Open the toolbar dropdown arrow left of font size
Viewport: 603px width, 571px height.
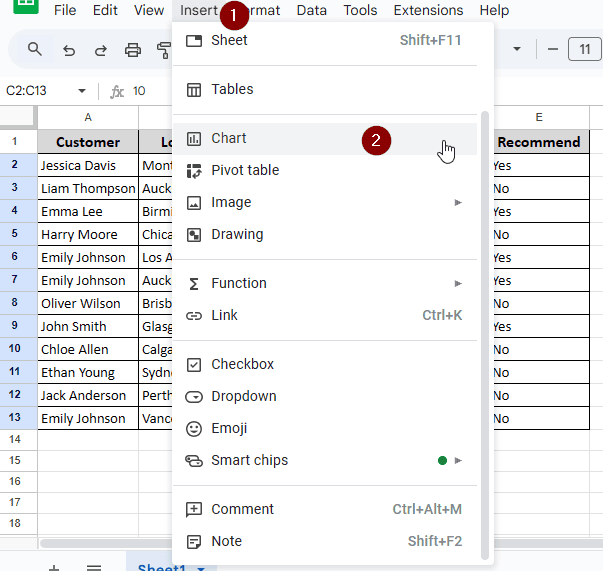point(517,49)
